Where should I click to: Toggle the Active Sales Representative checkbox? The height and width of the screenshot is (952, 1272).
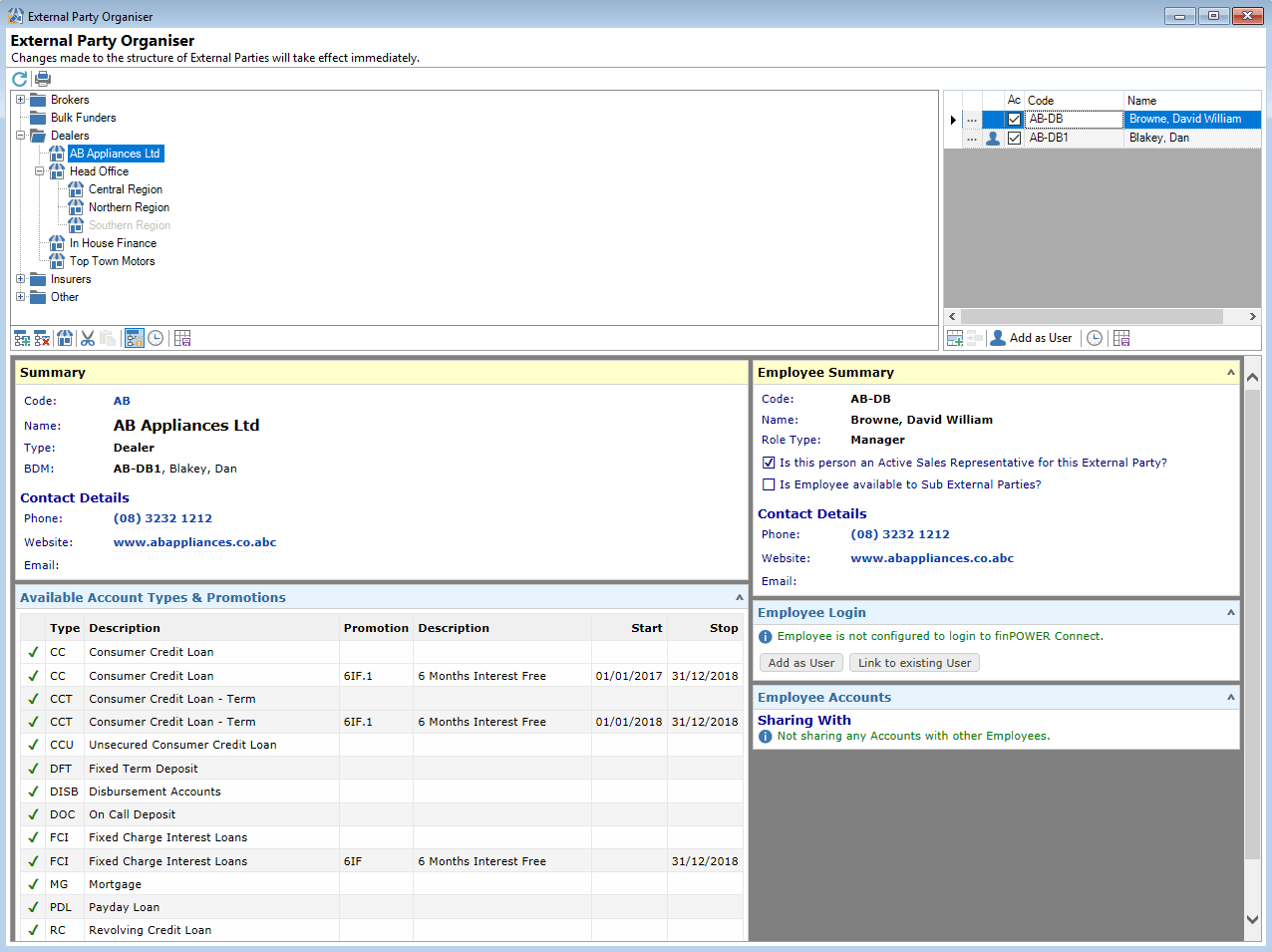click(769, 463)
